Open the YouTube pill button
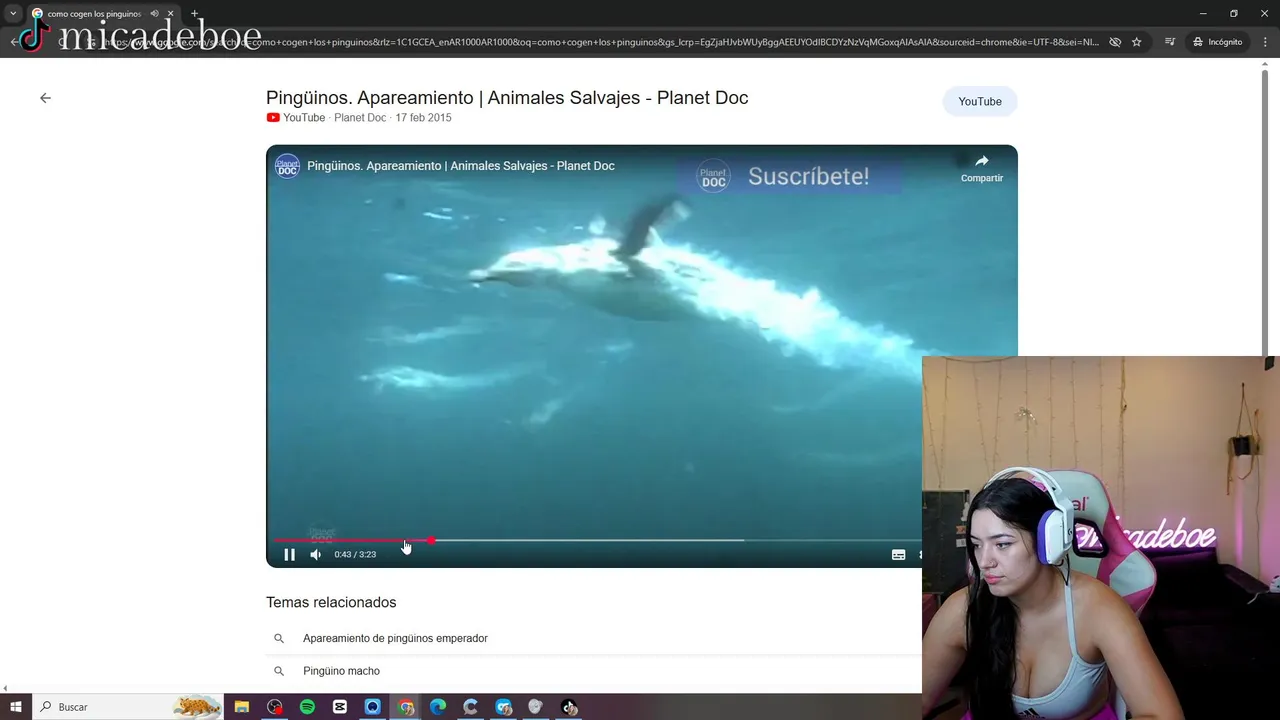 click(x=979, y=101)
